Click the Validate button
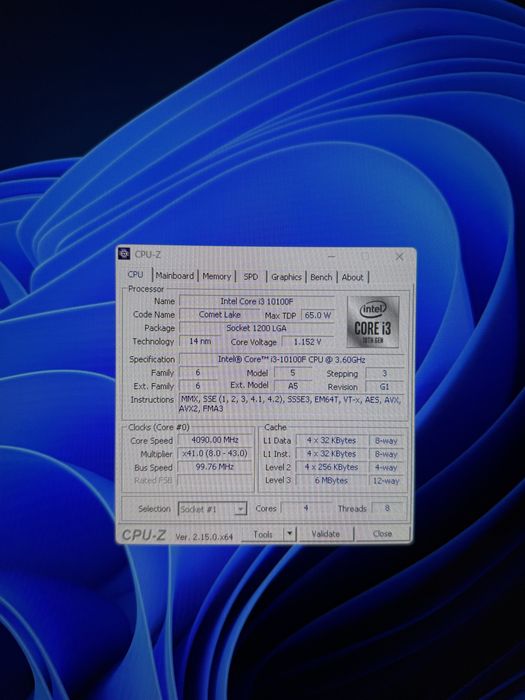This screenshot has width=525, height=700. point(325,534)
